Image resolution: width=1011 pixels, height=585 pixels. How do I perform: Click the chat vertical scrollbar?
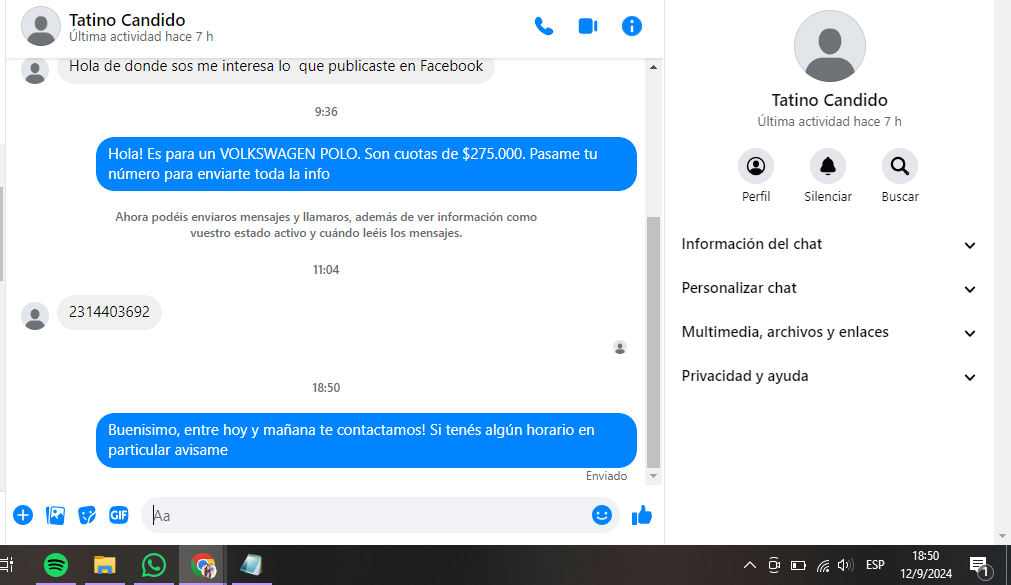654,340
